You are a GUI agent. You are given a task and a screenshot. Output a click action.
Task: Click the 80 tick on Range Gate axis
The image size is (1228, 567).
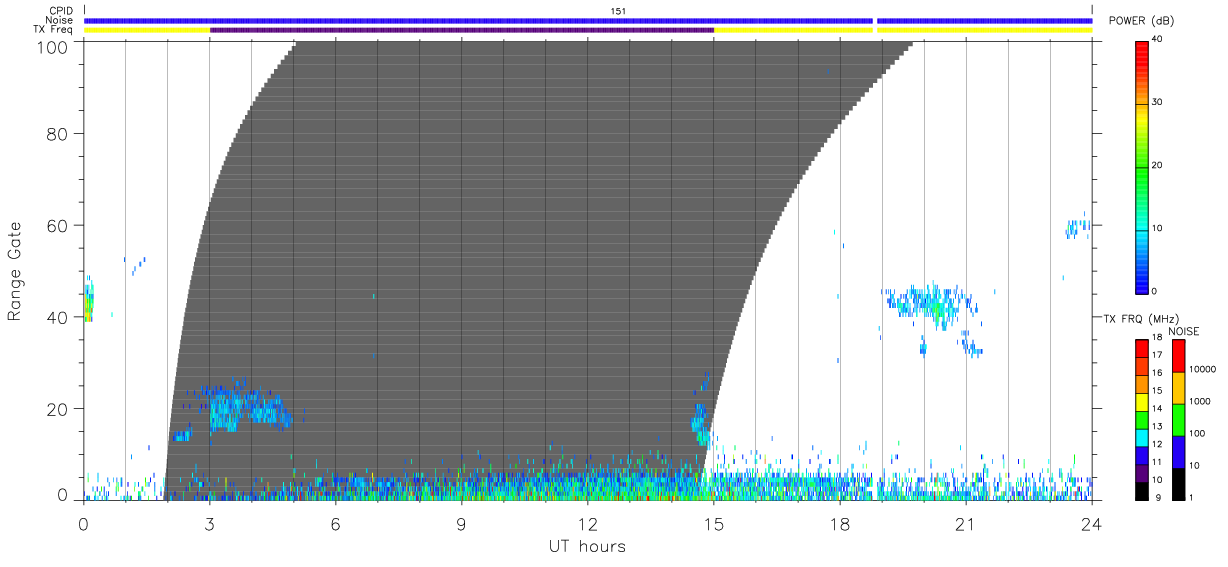point(58,133)
